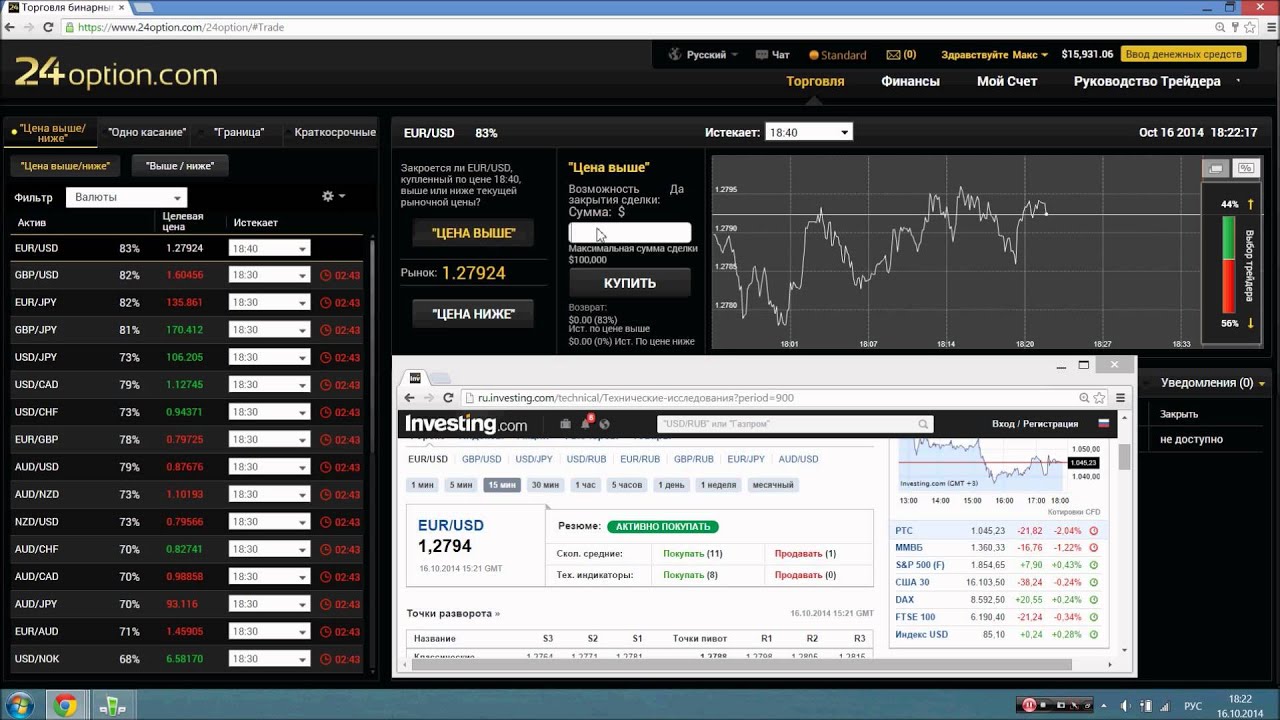Open Chrome from the Windows taskbar
Image resolution: width=1280 pixels, height=720 pixels.
(66, 705)
